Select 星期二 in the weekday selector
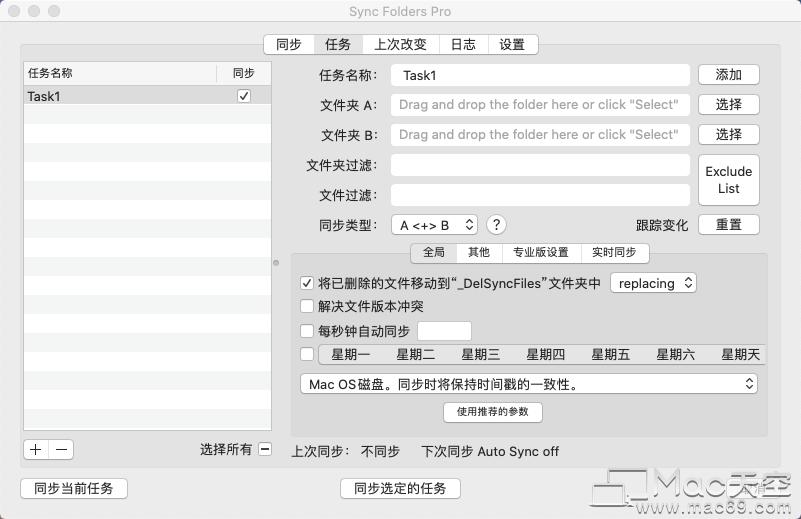The width and height of the screenshot is (801, 519). coord(415,354)
